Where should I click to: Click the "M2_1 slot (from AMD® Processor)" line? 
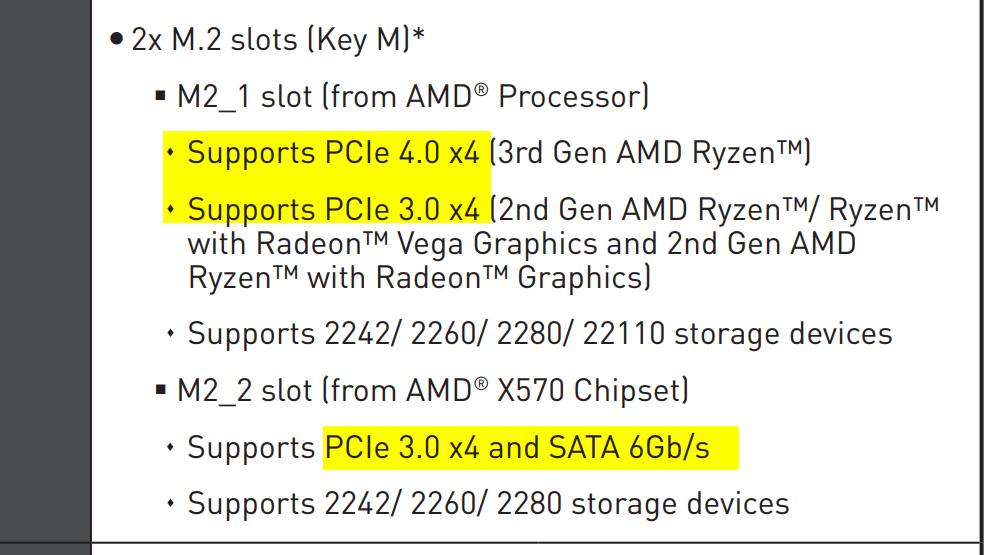pos(413,97)
